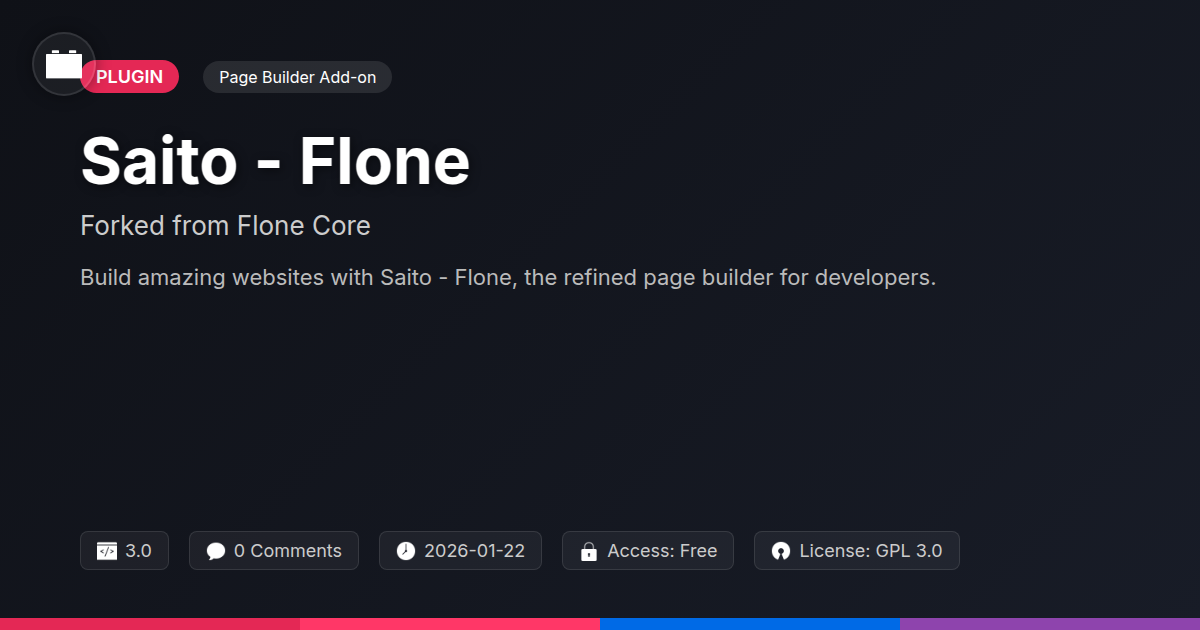Viewport: 1200px width, 630px height.
Task: Click the plugin brick icon
Action: tap(64, 65)
